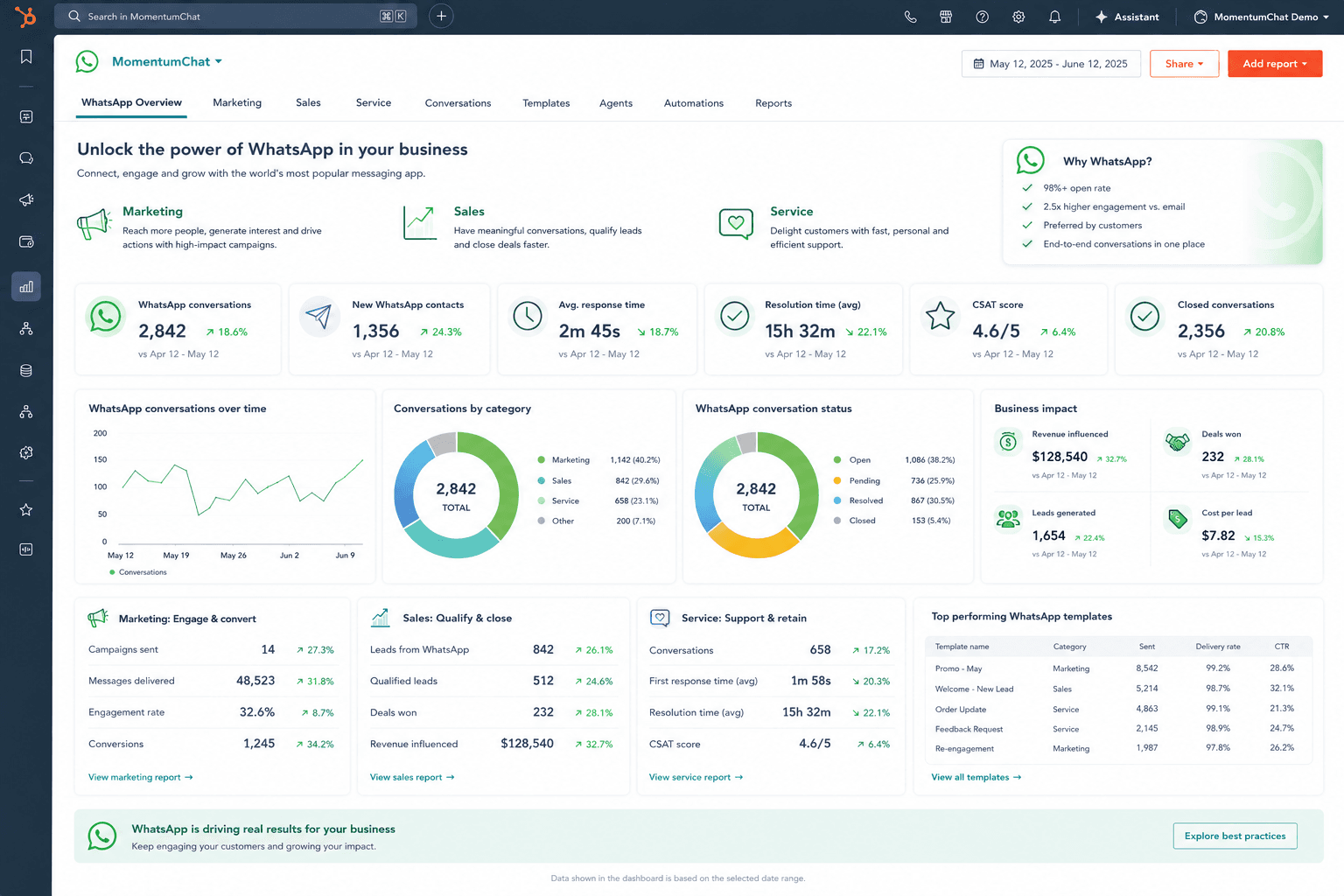The width and height of the screenshot is (1344, 896).
Task: Open the date range picker May 12 - June 12
Action: [x=1051, y=64]
